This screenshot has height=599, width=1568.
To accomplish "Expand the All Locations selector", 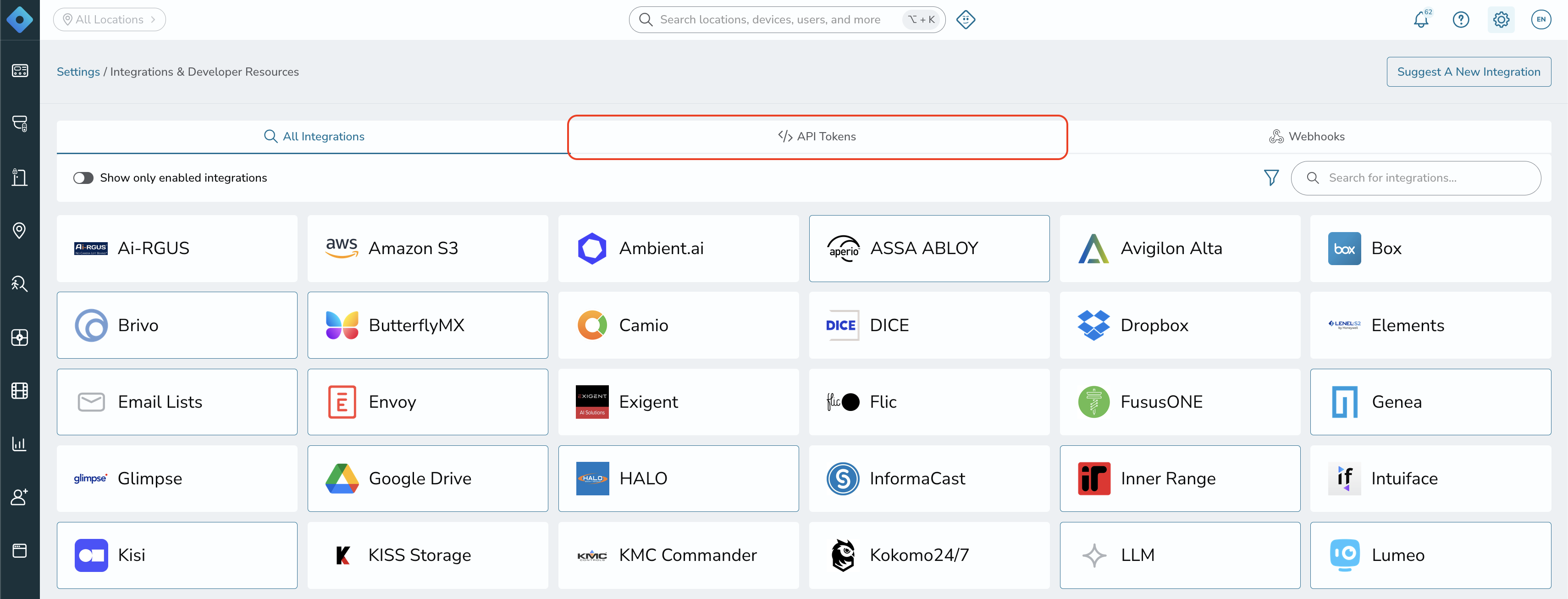I will click(x=110, y=19).
